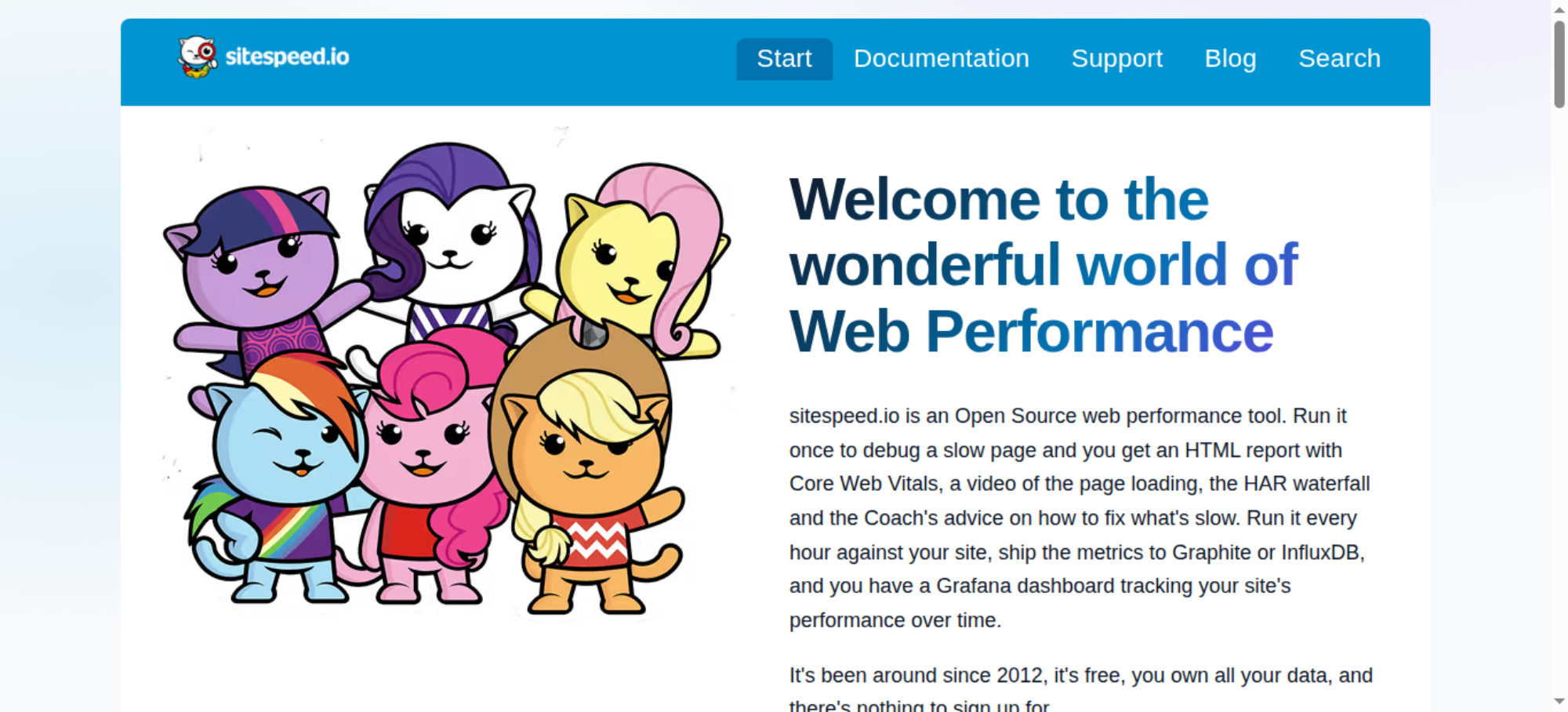Image resolution: width=1568 pixels, height=712 pixels.
Task: Open the Blog navigation link
Action: click(1230, 59)
